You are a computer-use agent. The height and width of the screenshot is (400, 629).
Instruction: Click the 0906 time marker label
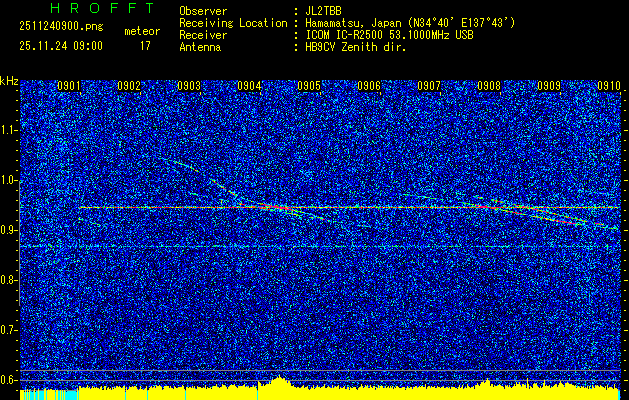(369, 86)
